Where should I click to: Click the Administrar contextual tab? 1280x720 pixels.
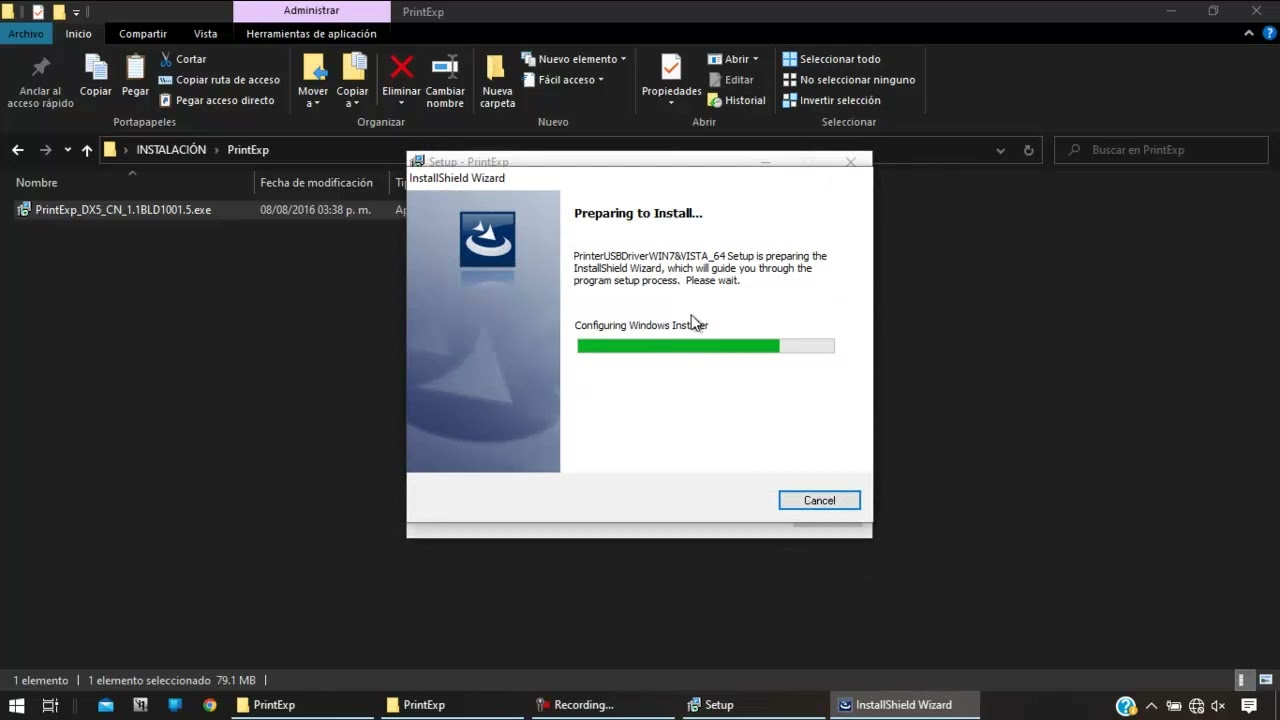pos(311,11)
